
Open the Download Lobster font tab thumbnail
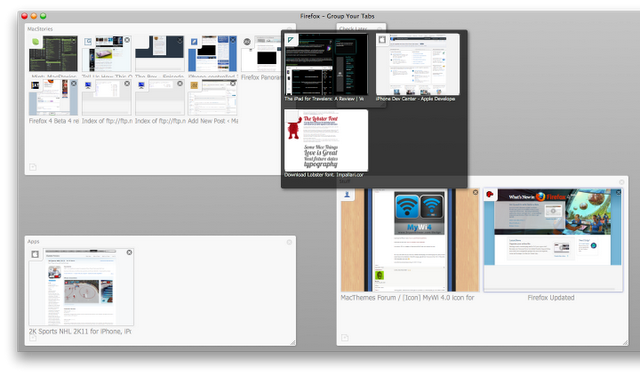tap(326, 140)
